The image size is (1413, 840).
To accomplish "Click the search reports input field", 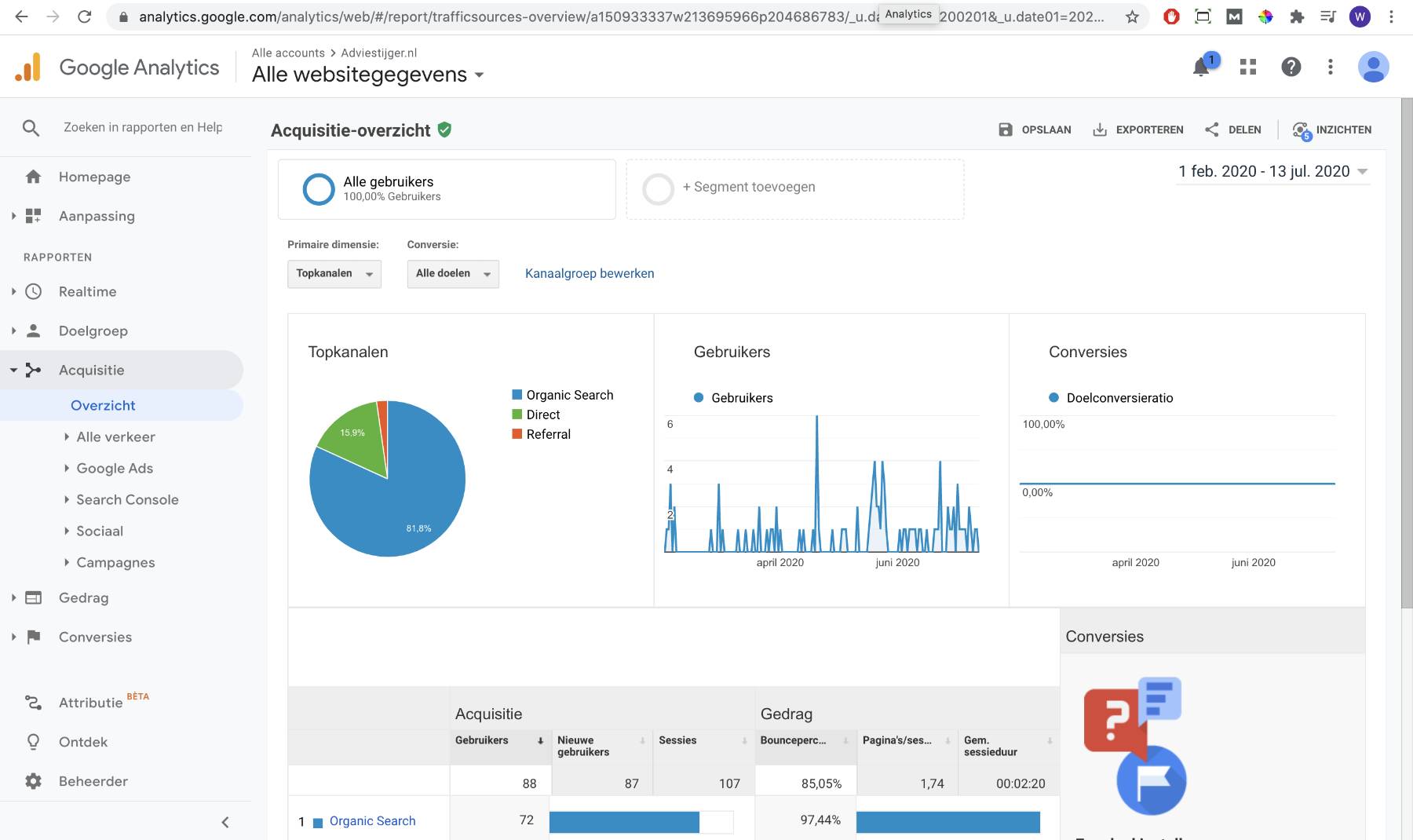I will coord(143,127).
